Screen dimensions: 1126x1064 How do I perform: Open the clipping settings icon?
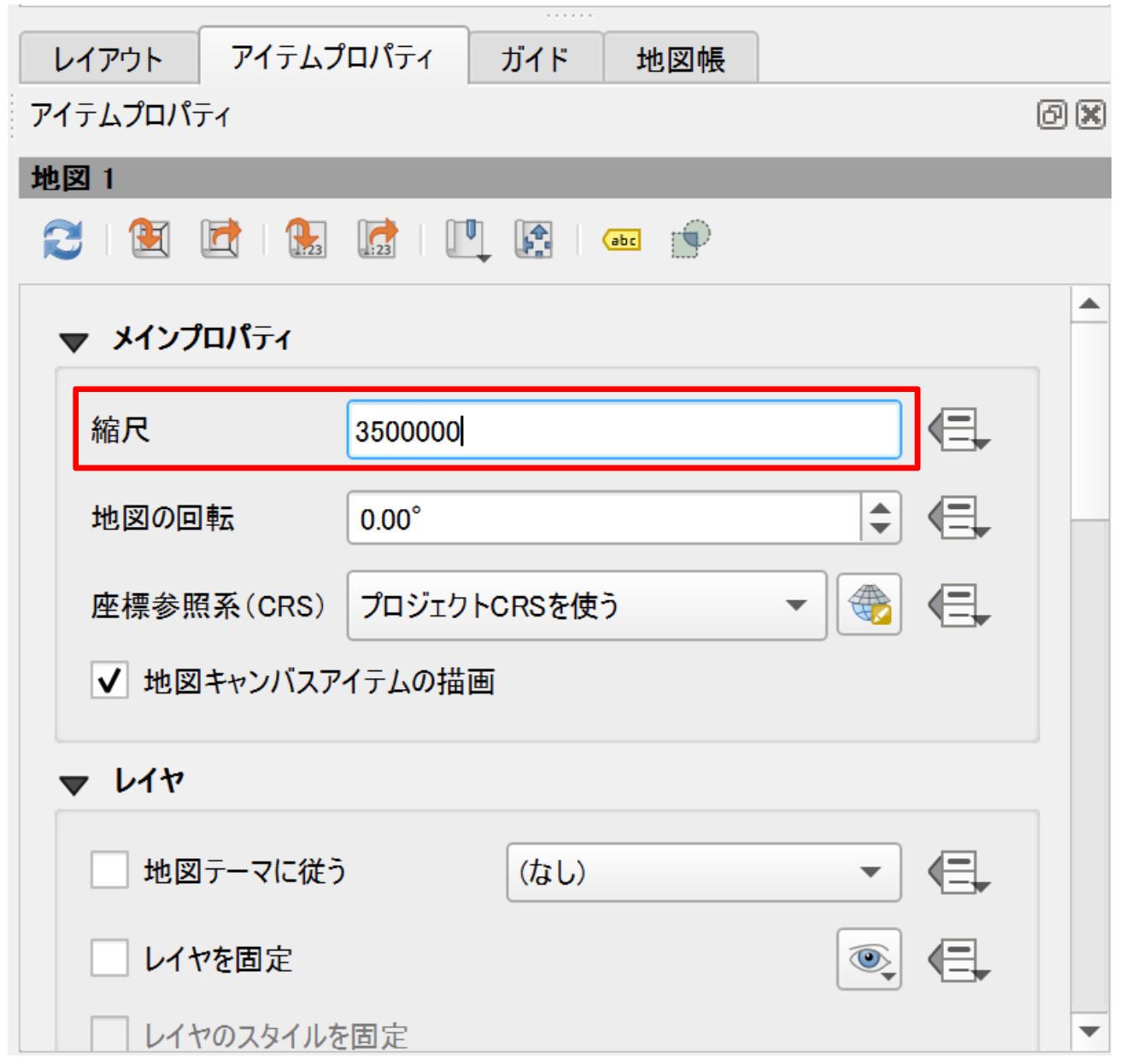point(690,239)
